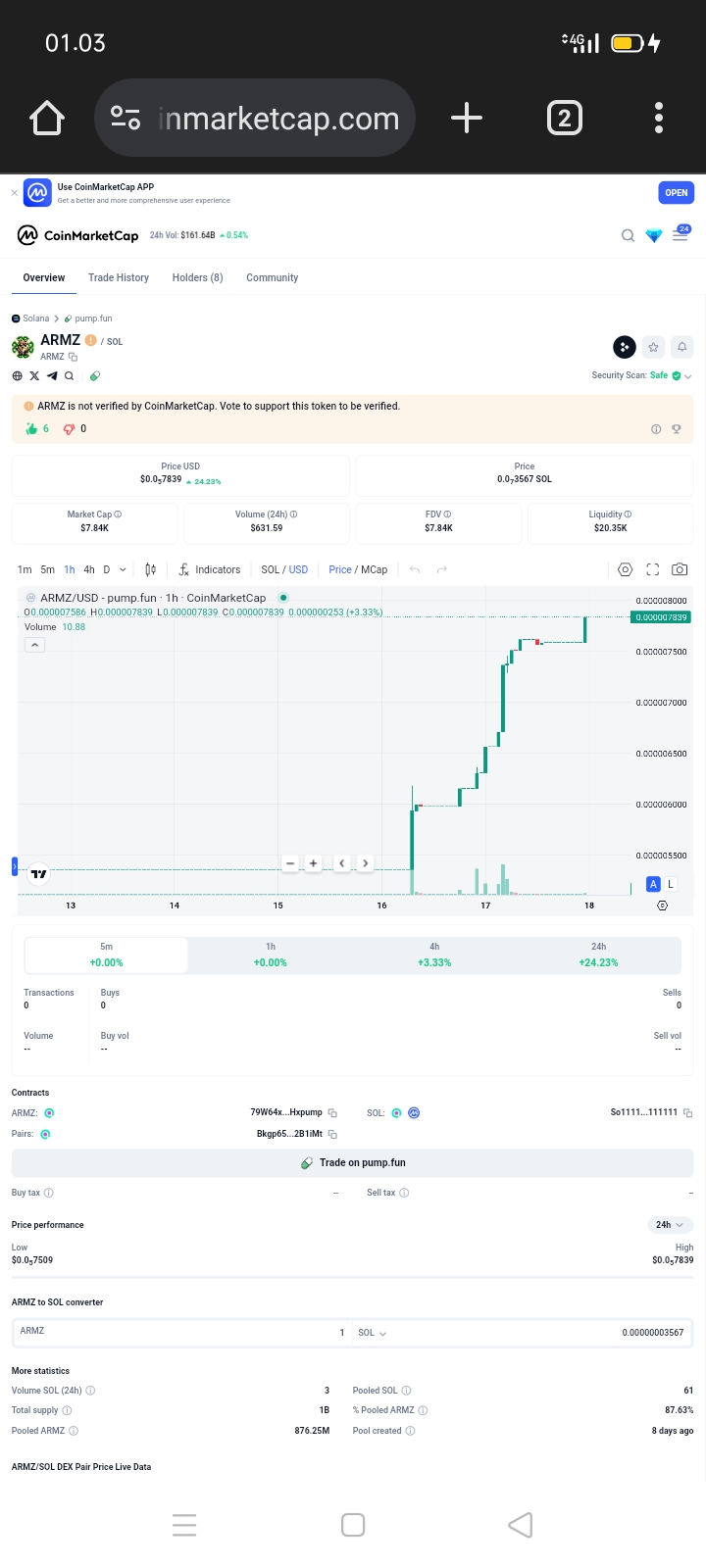Open chart Indicators
706x1568 pixels.
pyautogui.click(x=209, y=569)
